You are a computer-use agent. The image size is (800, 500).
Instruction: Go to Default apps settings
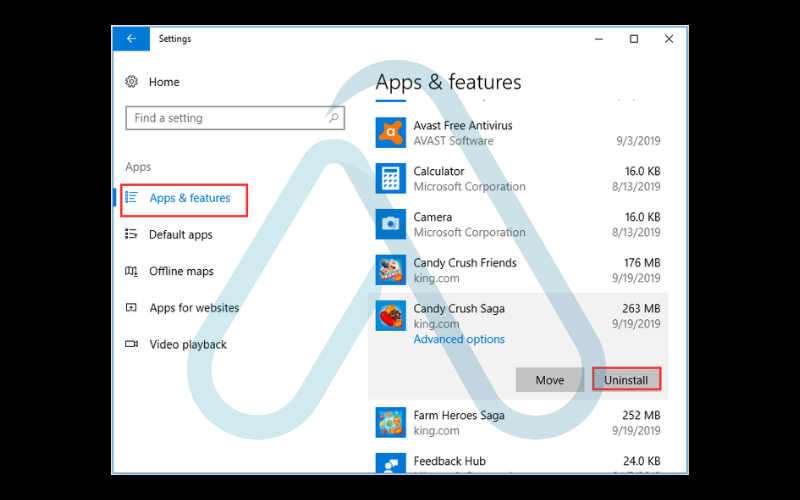click(180, 235)
